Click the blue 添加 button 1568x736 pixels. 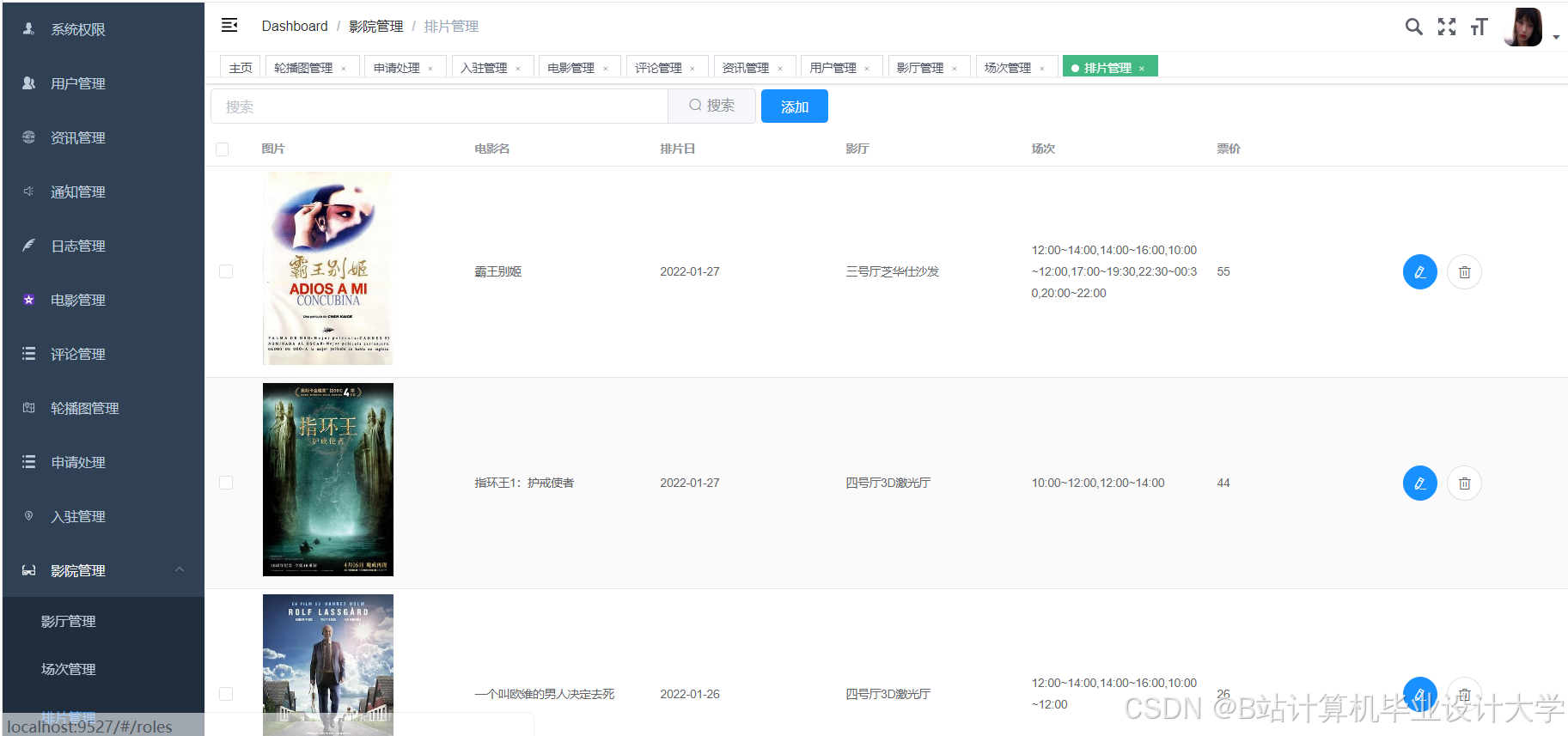tap(795, 106)
